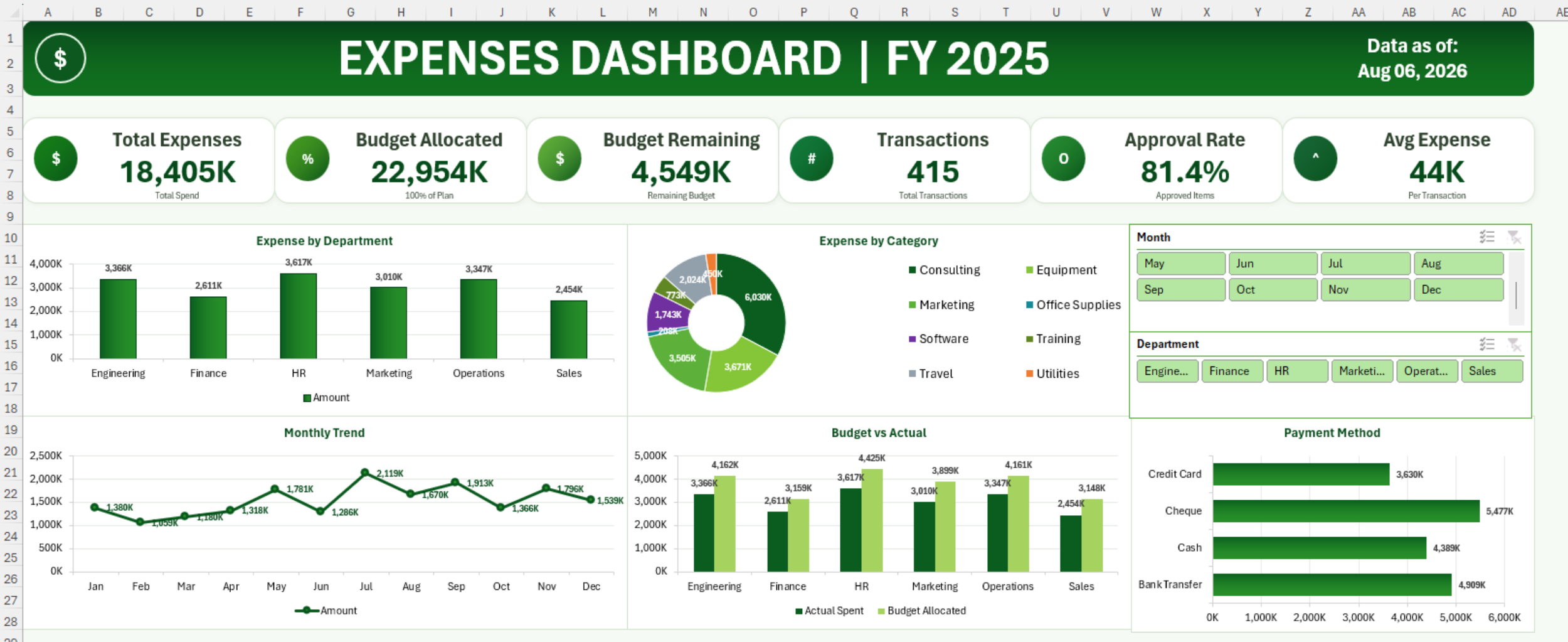Toggle the Oct month slicer button
This screenshot has width=1568, height=642.
(x=1273, y=289)
